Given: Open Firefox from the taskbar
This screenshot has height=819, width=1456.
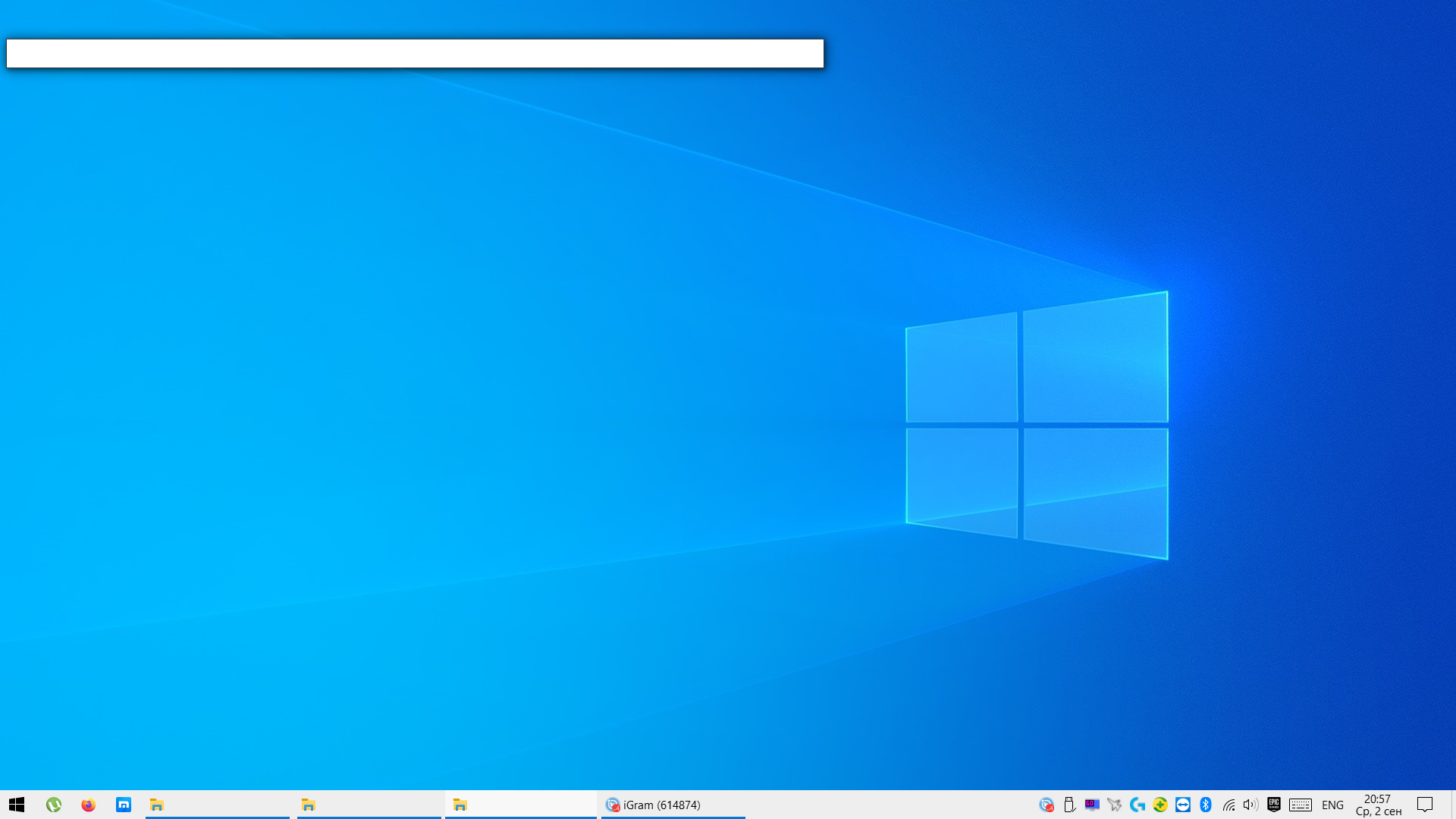Looking at the screenshot, I should [x=89, y=805].
